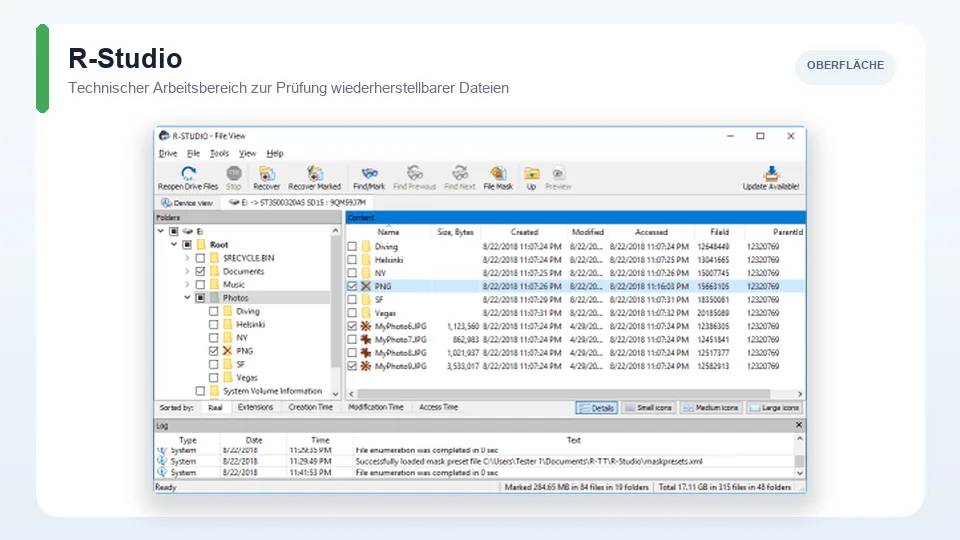Uncheck the MyPhoto9.JPG checkbox
The width and height of the screenshot is (960, 540).
(x=352, y=366)
